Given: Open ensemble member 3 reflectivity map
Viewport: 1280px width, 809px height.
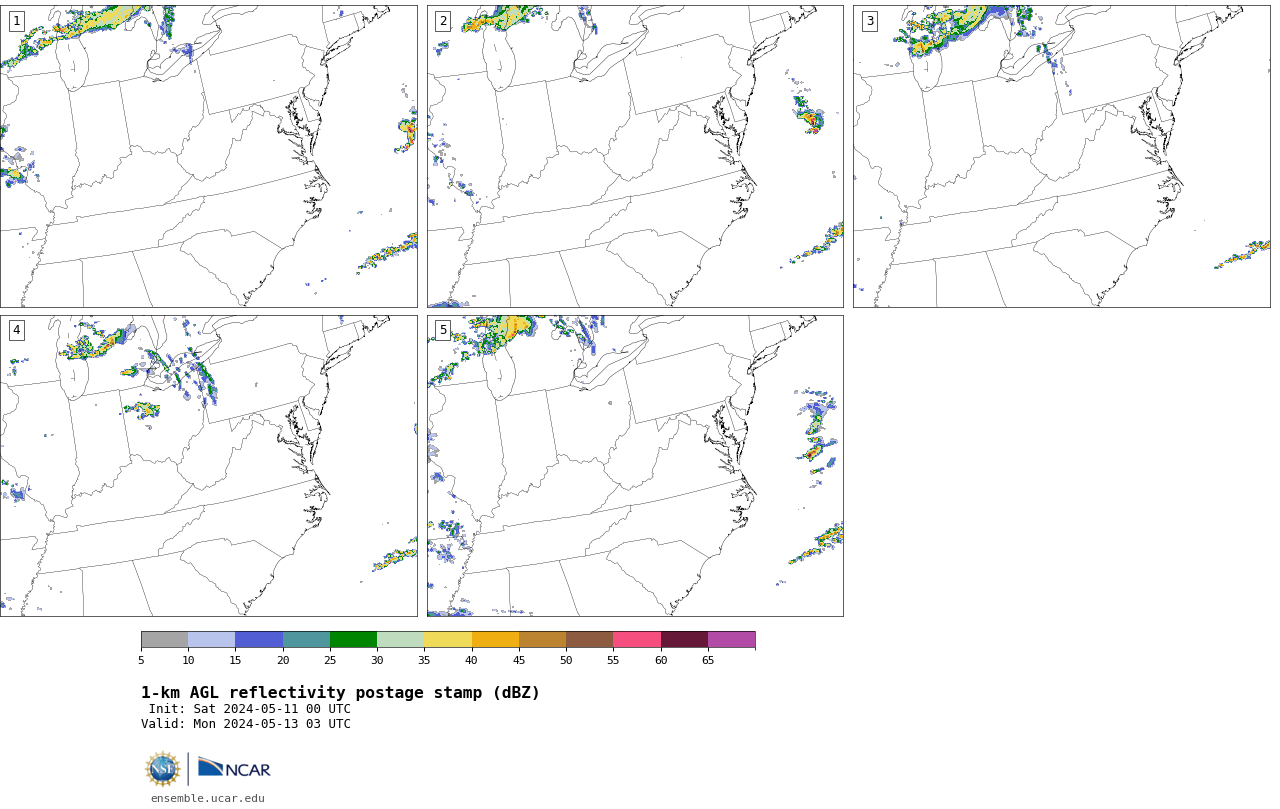Looking at the screenshot, I should click(x=1061, y=156).
